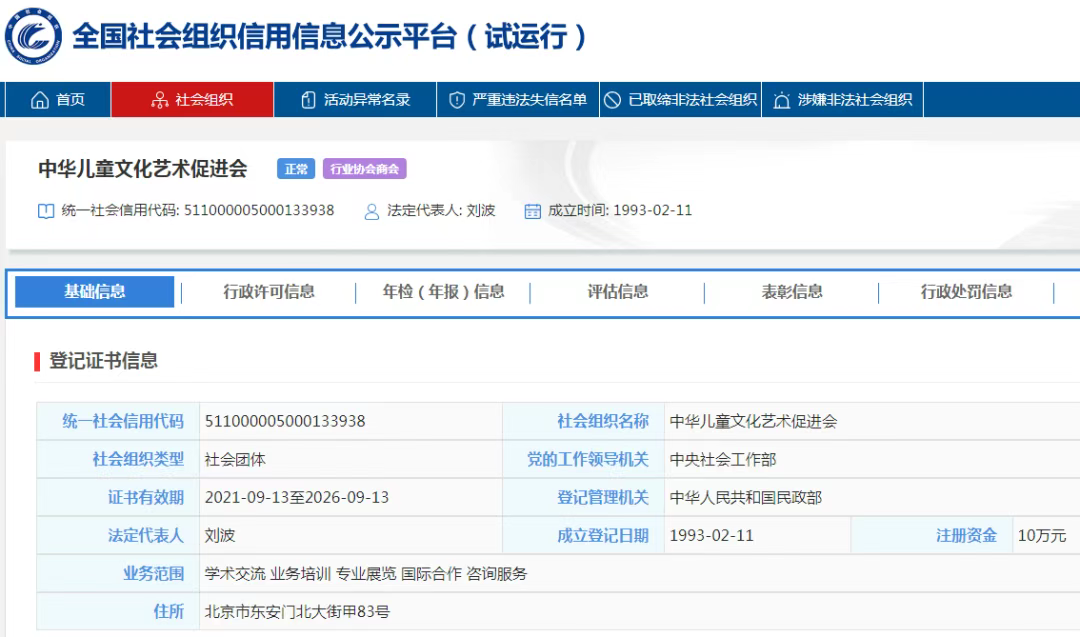Show the 行政处罚信息 tab
Viewport: 1080px width, 637px height.
[x=966, y=292]
